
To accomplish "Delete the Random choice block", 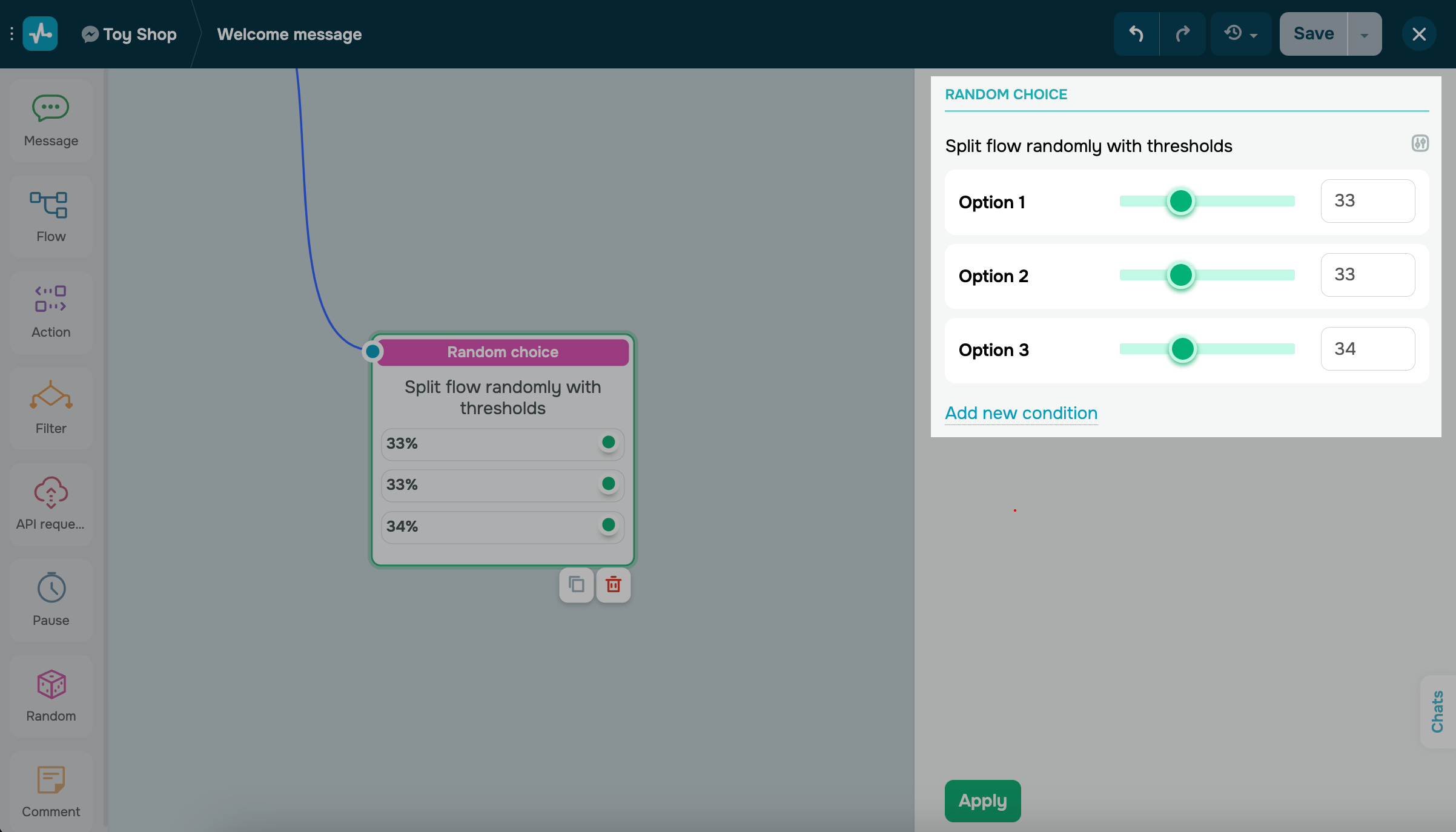I will coord(614,584).
